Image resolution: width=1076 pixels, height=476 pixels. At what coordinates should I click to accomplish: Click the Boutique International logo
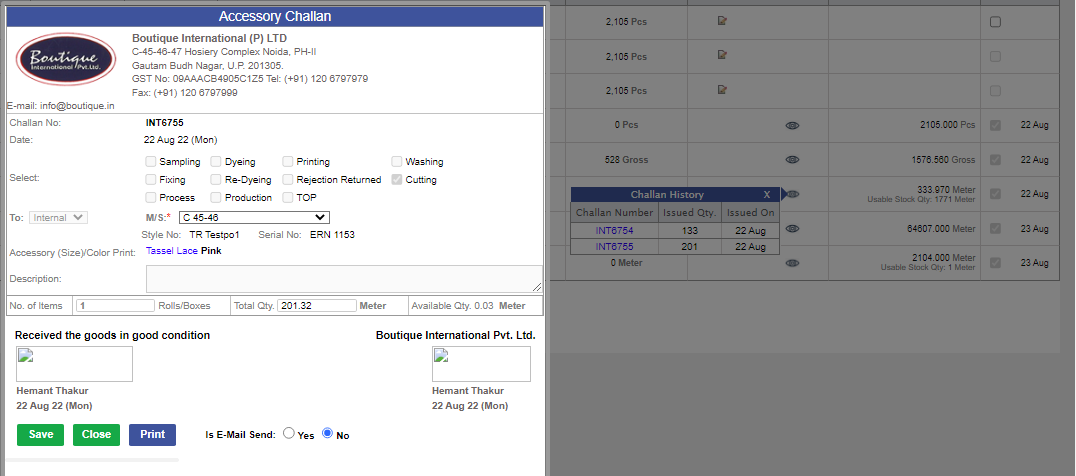click(66, 59)
